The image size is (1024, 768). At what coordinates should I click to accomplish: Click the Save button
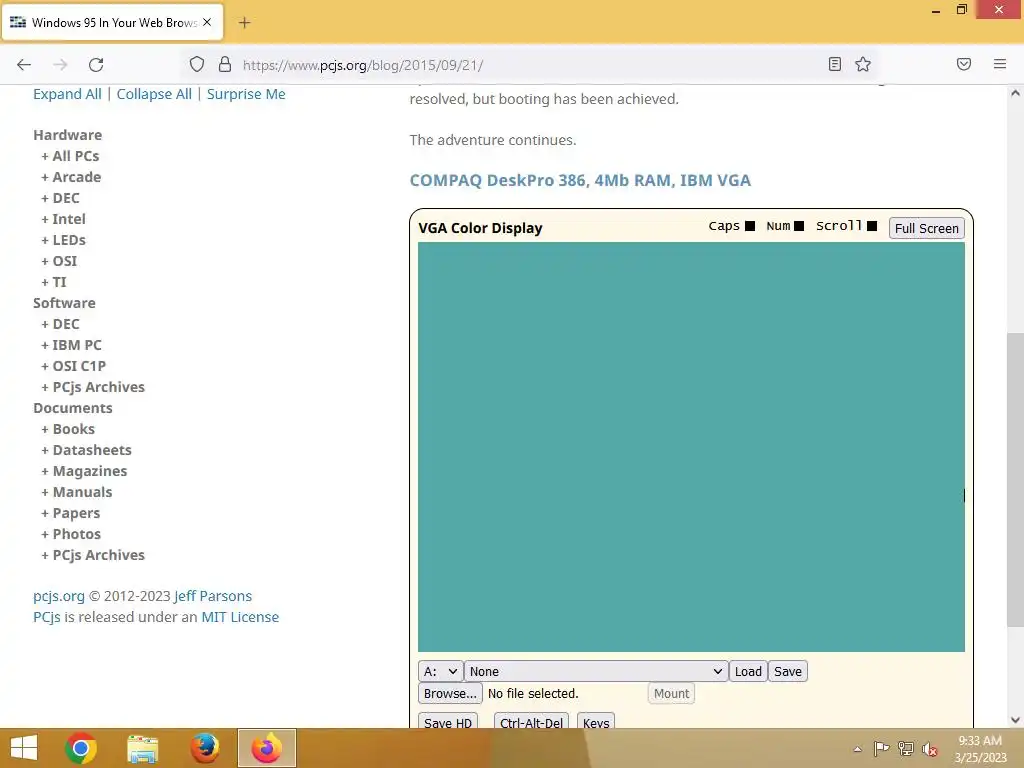click(x=788, y=671)
